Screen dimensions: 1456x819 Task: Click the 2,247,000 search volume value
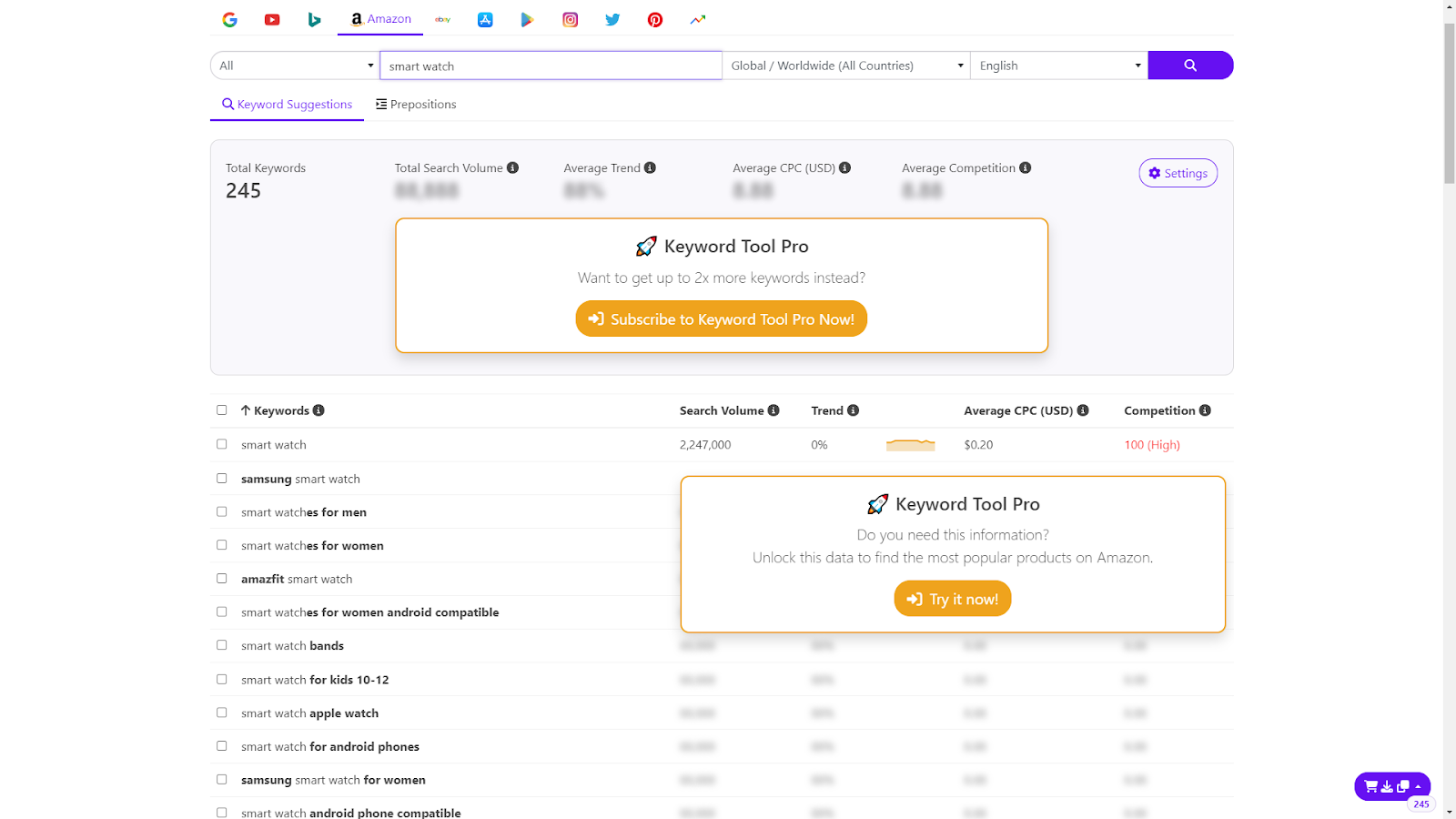pyautogui.click(x=705, y=445)
